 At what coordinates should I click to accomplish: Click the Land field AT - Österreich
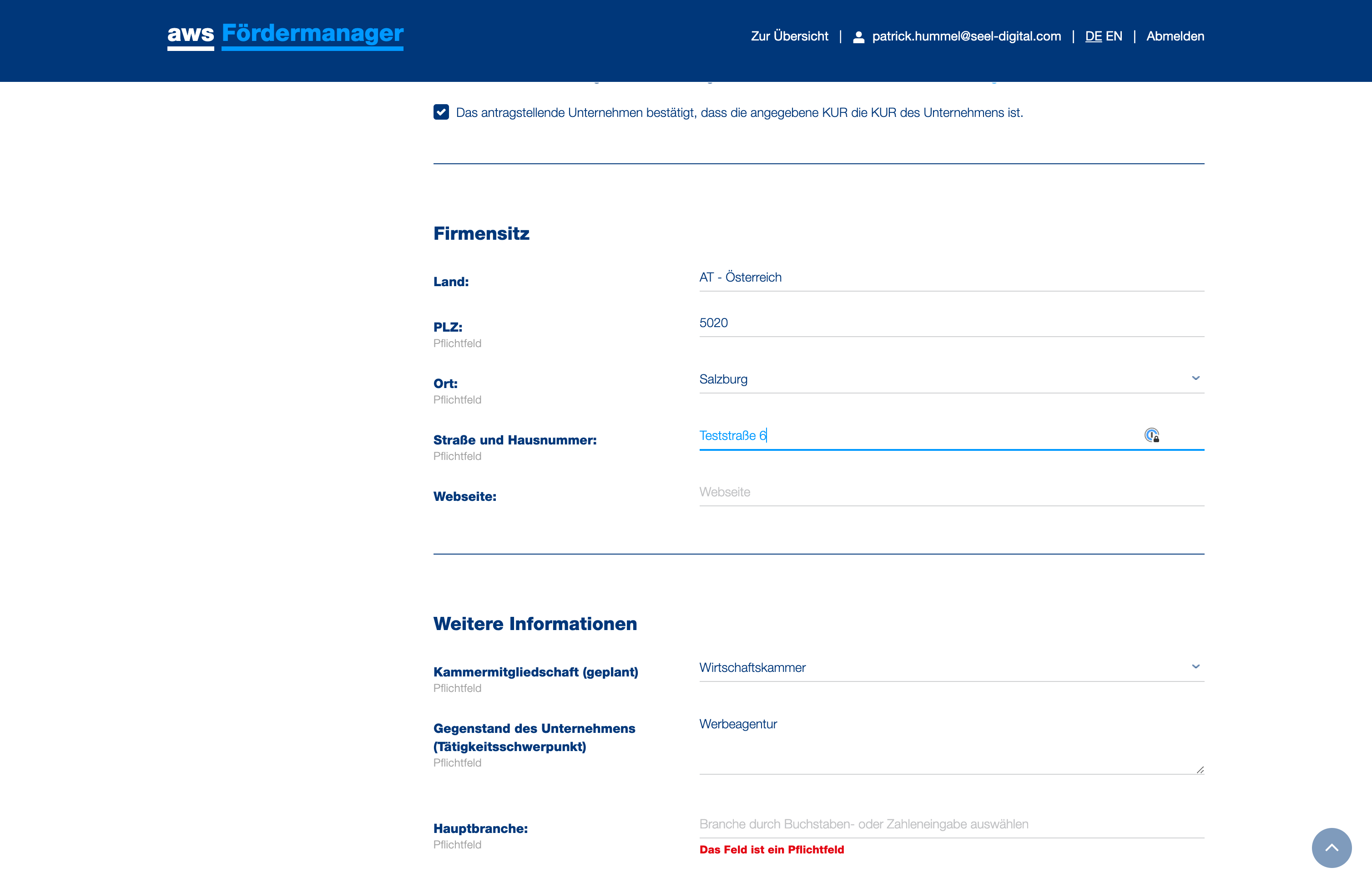(x=951, y=277)
